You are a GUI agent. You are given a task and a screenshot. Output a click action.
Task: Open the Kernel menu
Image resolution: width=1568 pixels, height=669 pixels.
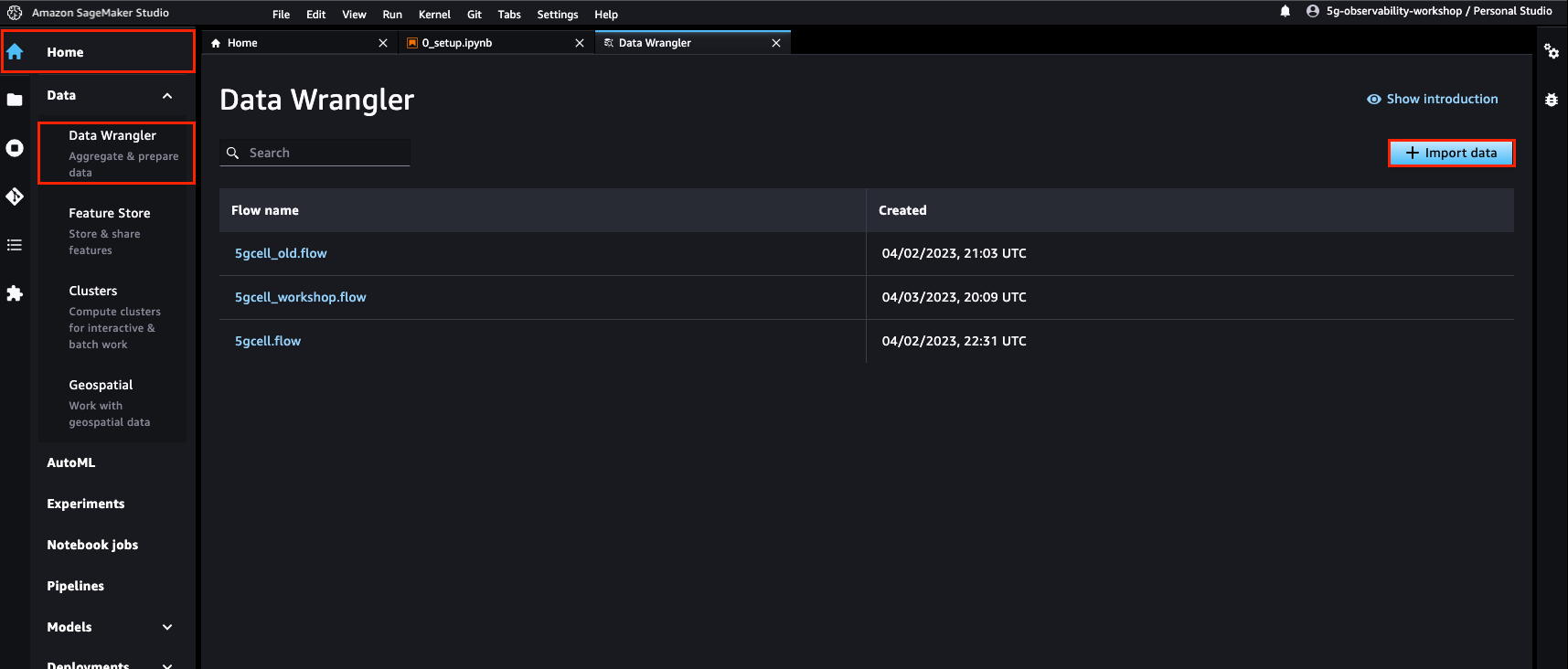click(x=435, y=15)
